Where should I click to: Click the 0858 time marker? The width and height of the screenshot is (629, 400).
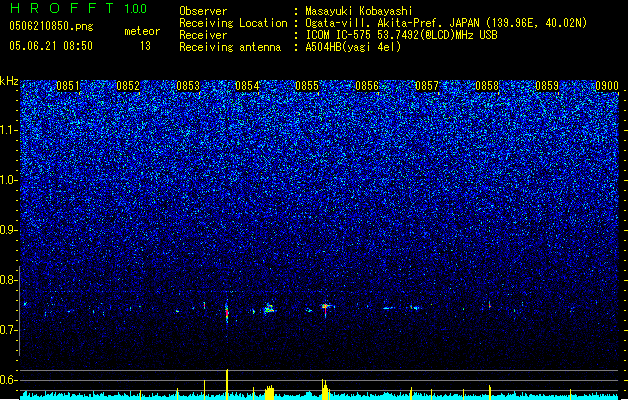487,86
